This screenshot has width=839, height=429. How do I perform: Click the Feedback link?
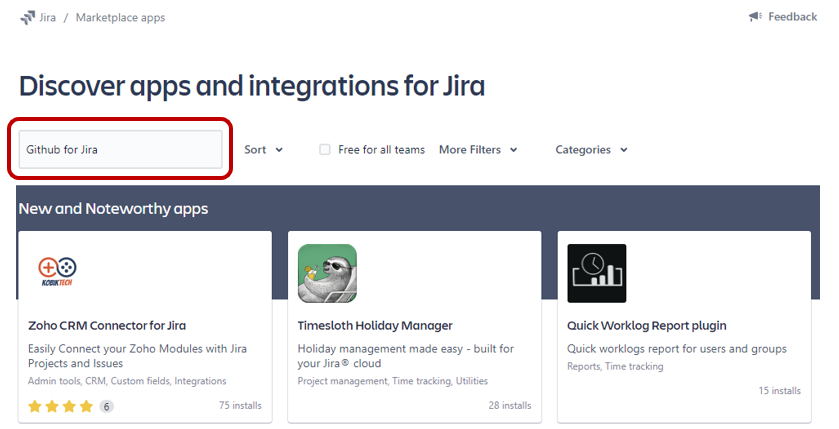pyautogui.click(x=792, y=17)
